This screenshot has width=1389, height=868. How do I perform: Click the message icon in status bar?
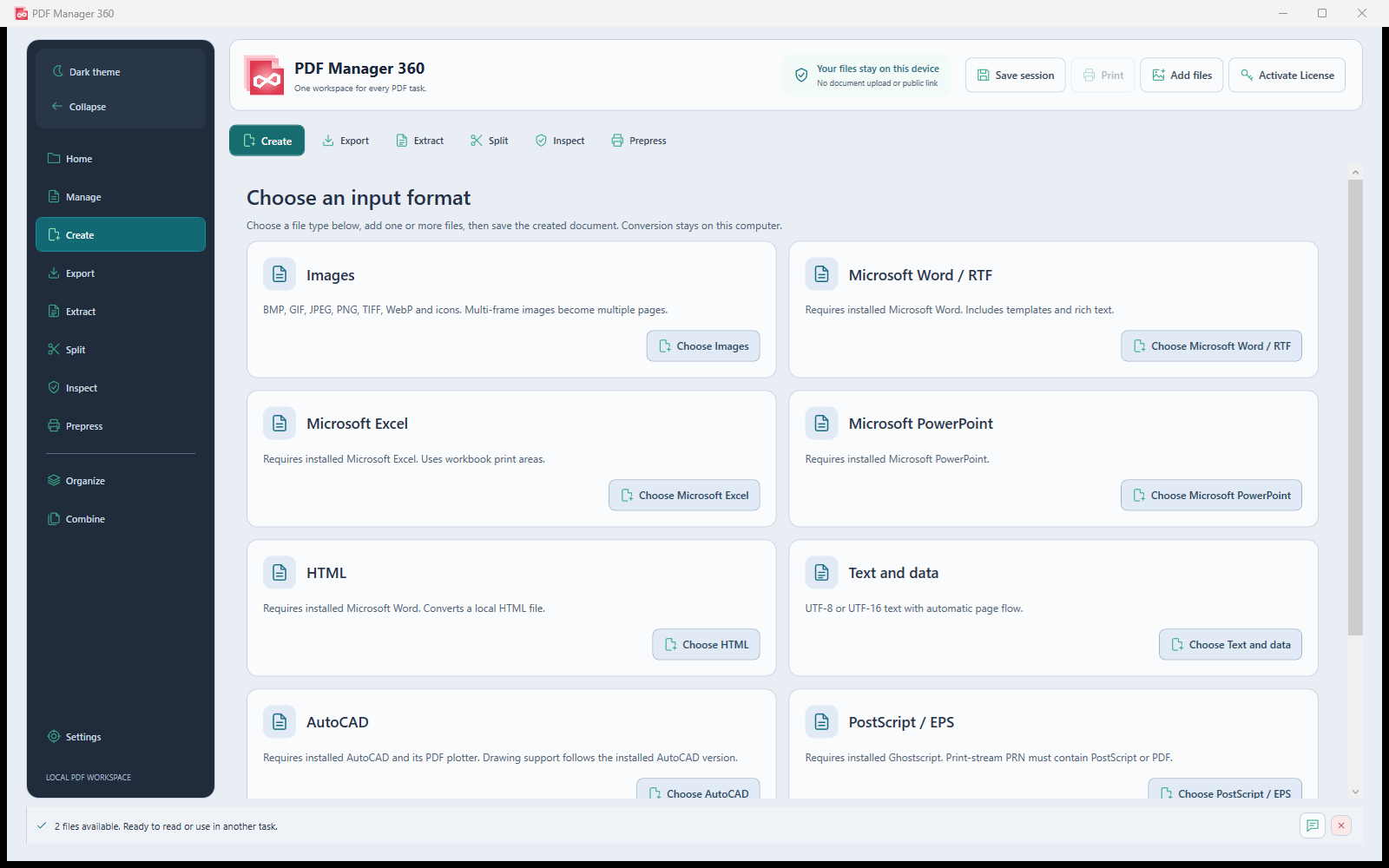[x=1313, y=825]
